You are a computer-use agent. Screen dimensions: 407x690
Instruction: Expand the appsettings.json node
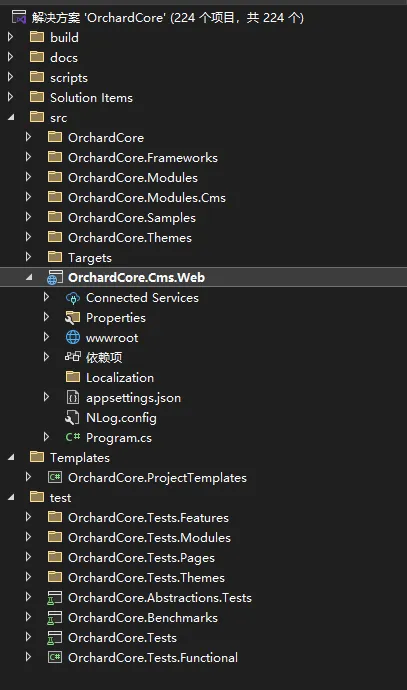tap(47, 397)
